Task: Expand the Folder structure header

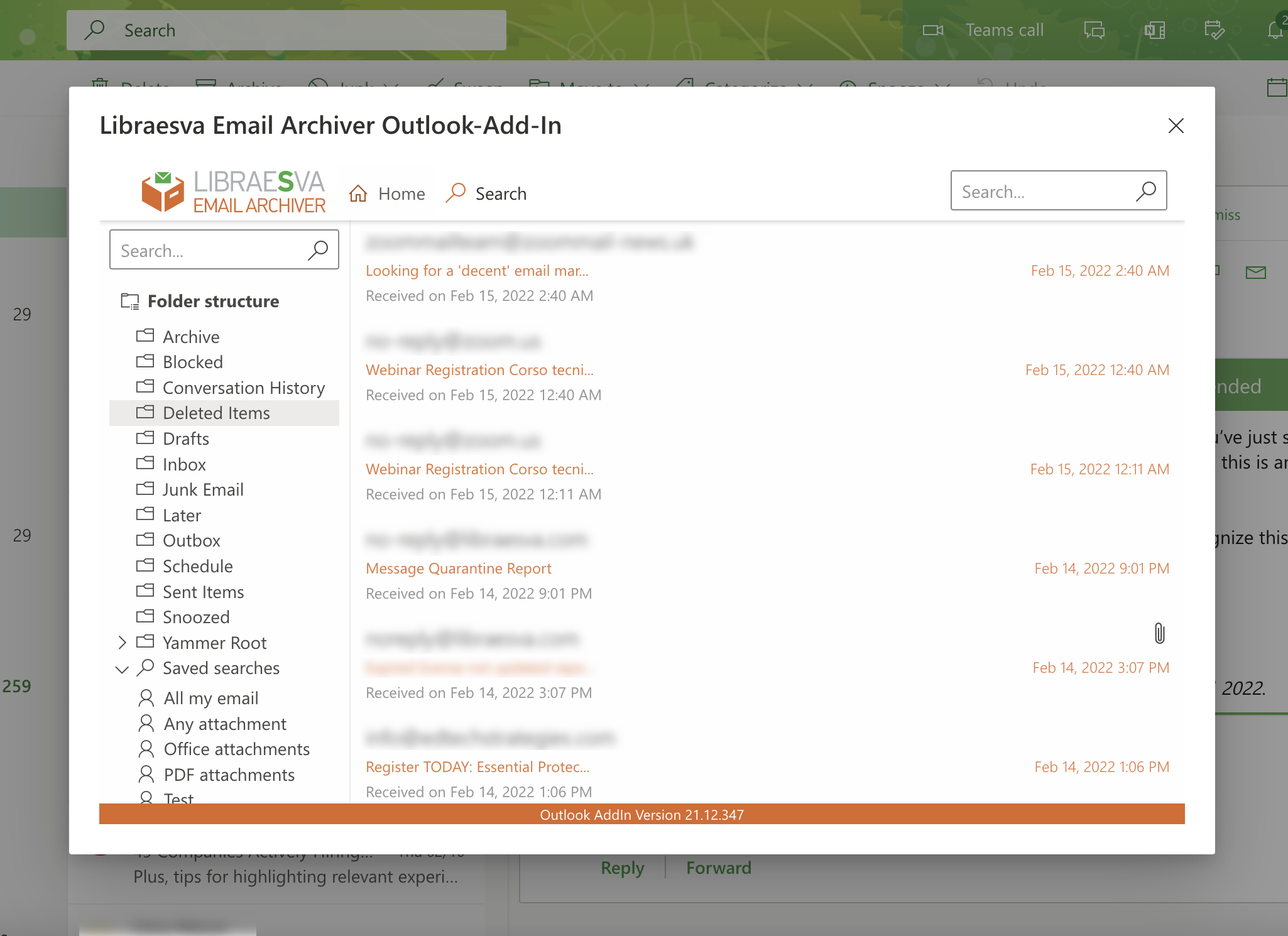Action: tap(213, 301)
